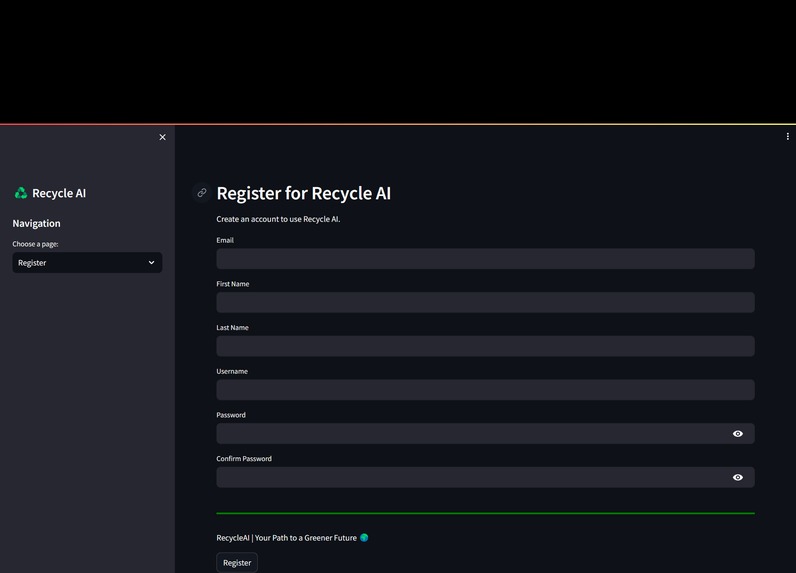Click the 'Recycle AI' sidebar title
The height and width of the screenshot is (573, 796).
click(x=59, y=193)
